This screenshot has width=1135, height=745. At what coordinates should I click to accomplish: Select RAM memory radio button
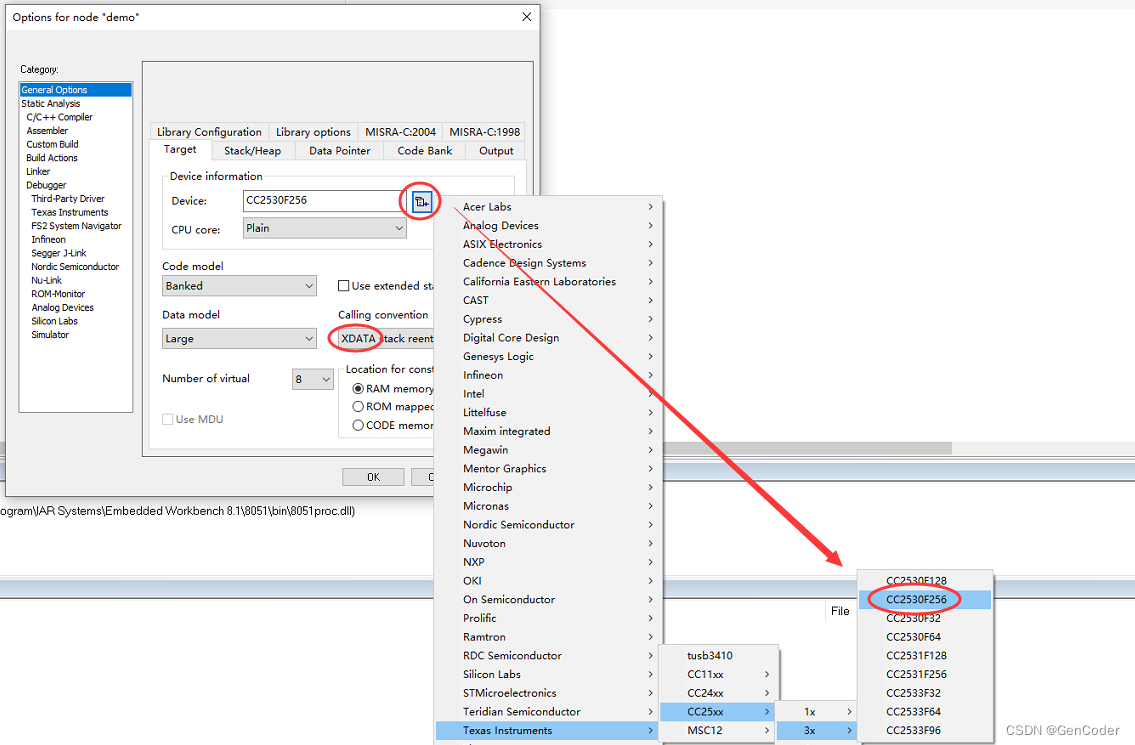click(x=358, y=389)
